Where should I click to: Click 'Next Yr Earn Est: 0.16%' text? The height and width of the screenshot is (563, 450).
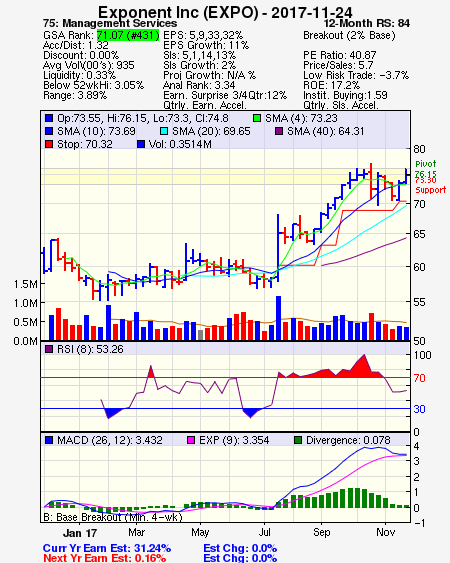(105, 558)
